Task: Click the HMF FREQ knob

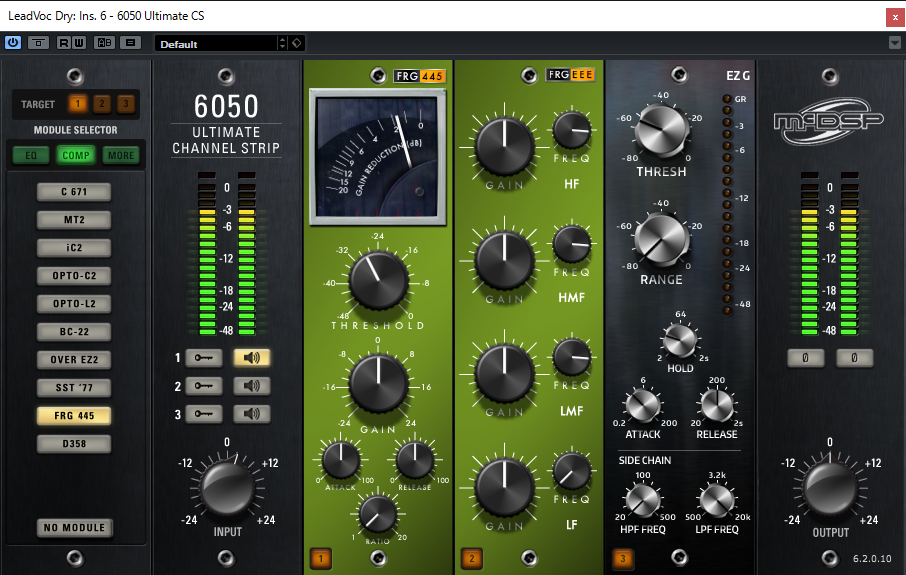Action: (571, 244)
